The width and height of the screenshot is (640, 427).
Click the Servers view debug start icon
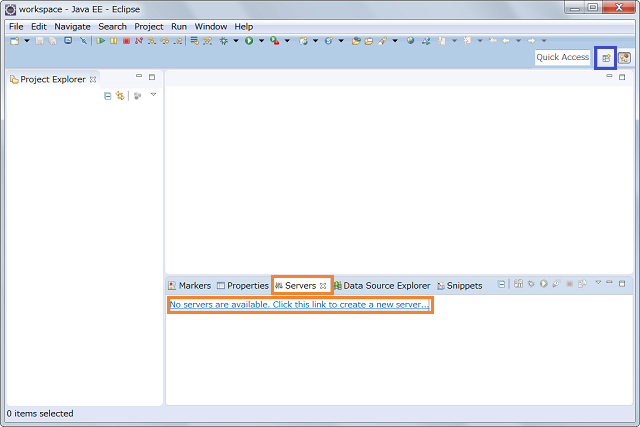coord(531,284)
